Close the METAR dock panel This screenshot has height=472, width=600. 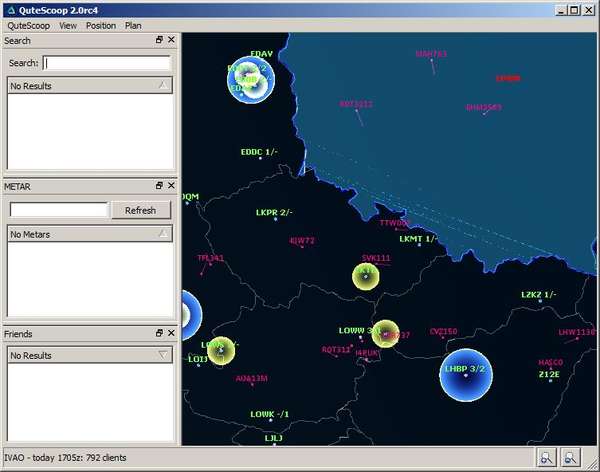pos(171,186)
